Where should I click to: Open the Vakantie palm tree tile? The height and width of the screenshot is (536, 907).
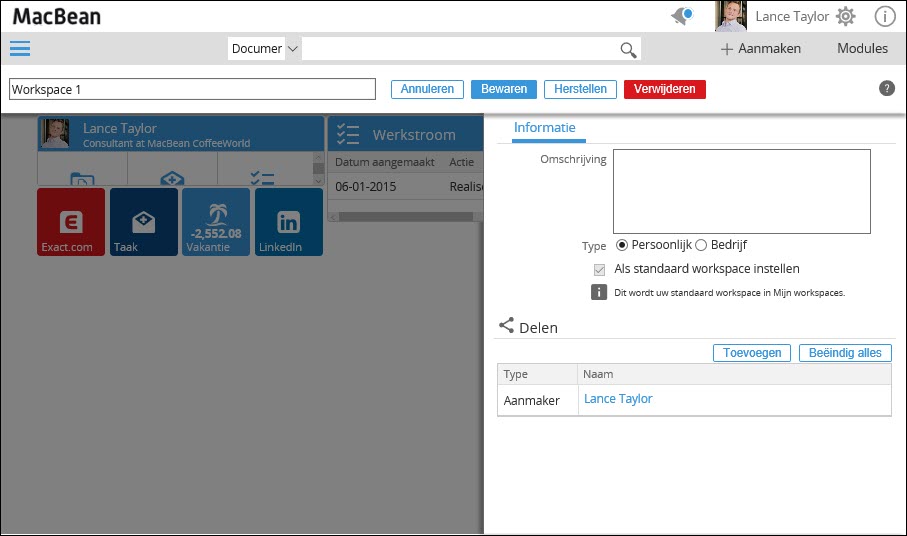point(216,221)
